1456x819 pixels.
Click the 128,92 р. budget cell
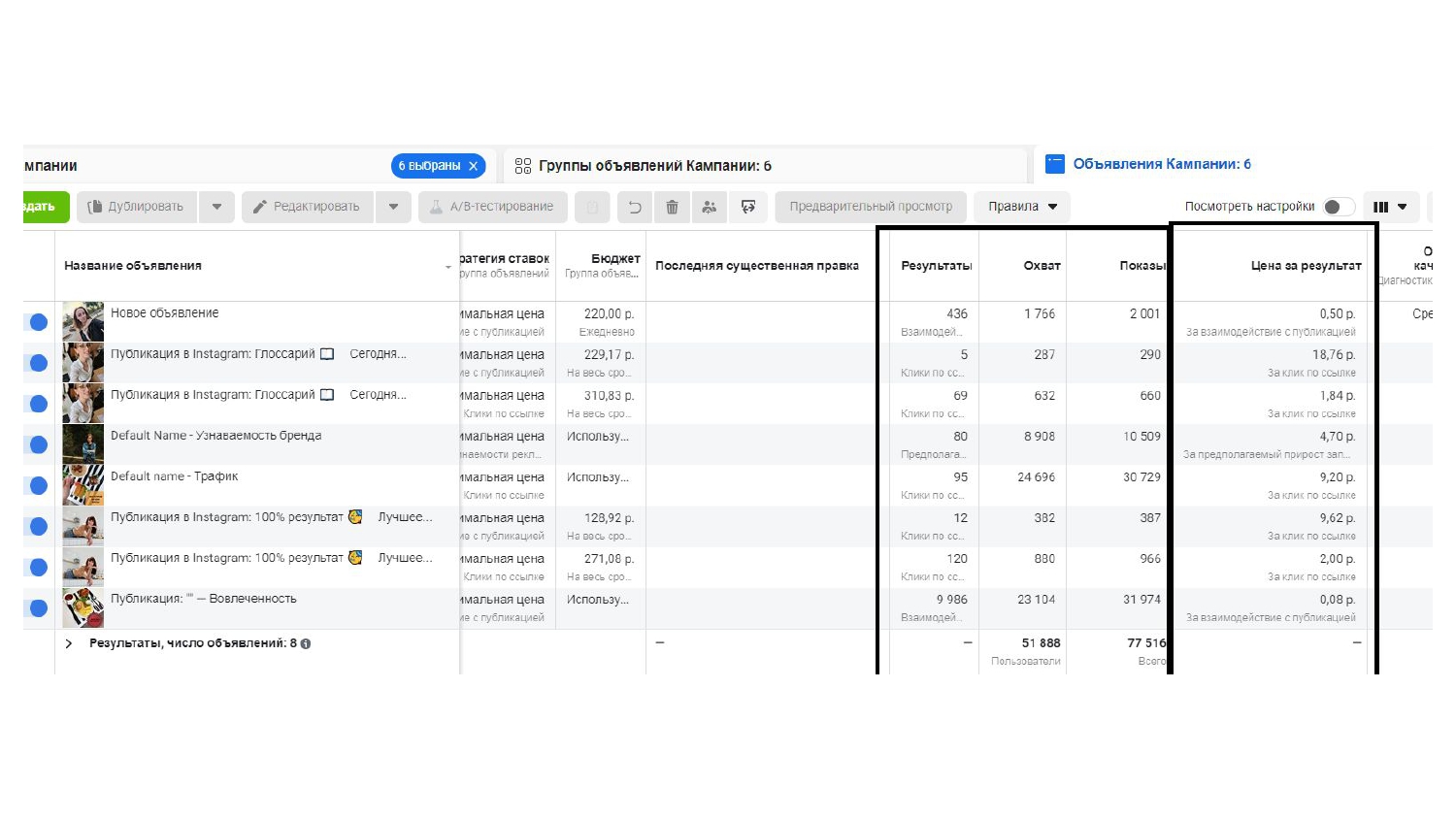[609, 518]
